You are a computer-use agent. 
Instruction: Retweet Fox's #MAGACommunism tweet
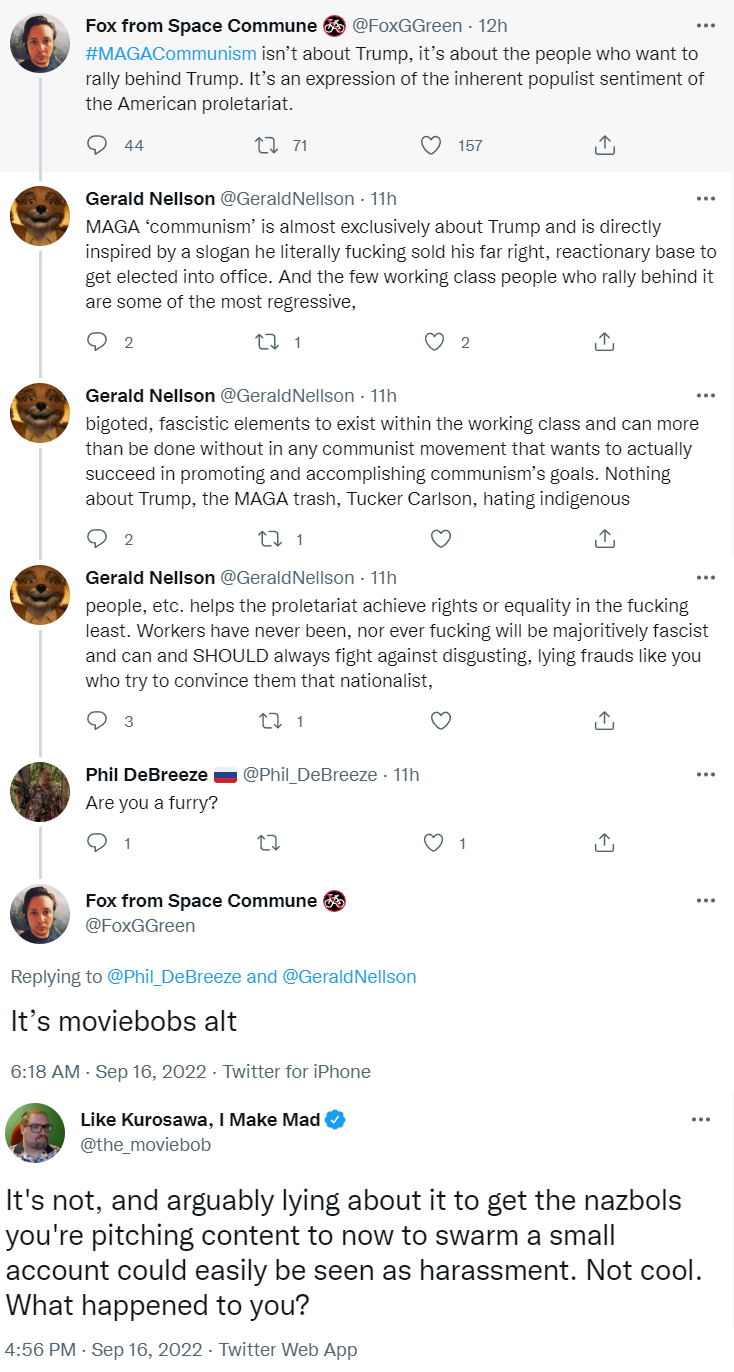tap(267, 145)
